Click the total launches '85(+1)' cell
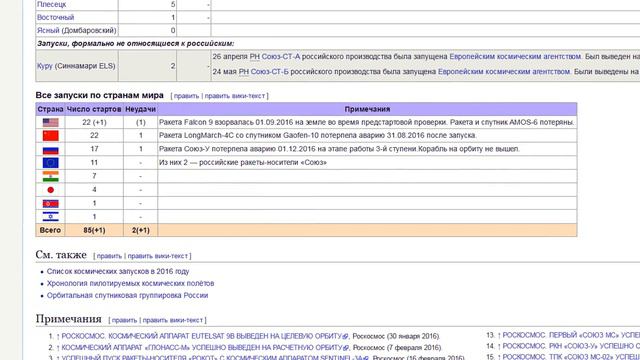The width and height of the screenshot is (640, 360). point(94,230)
